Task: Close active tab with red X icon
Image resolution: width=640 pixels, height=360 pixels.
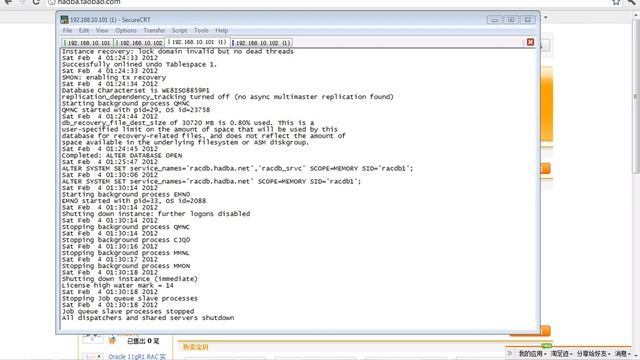Action: (x=530, y=42)
